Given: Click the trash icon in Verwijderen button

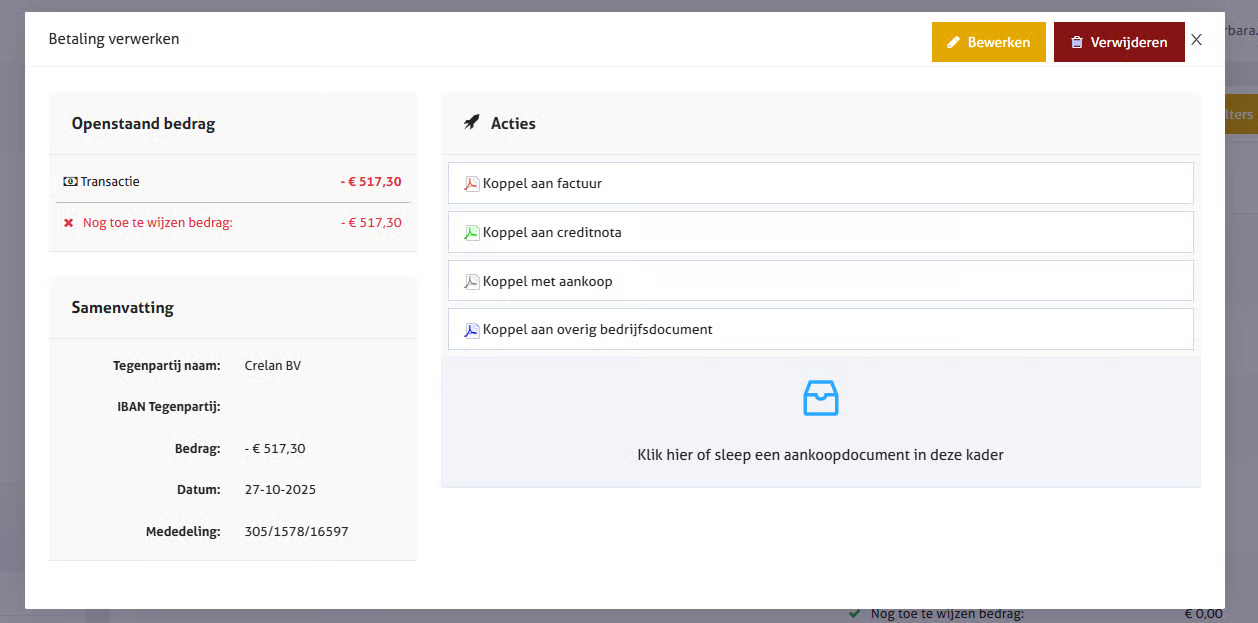Looking at the screenshot, I should (1076, 43).
